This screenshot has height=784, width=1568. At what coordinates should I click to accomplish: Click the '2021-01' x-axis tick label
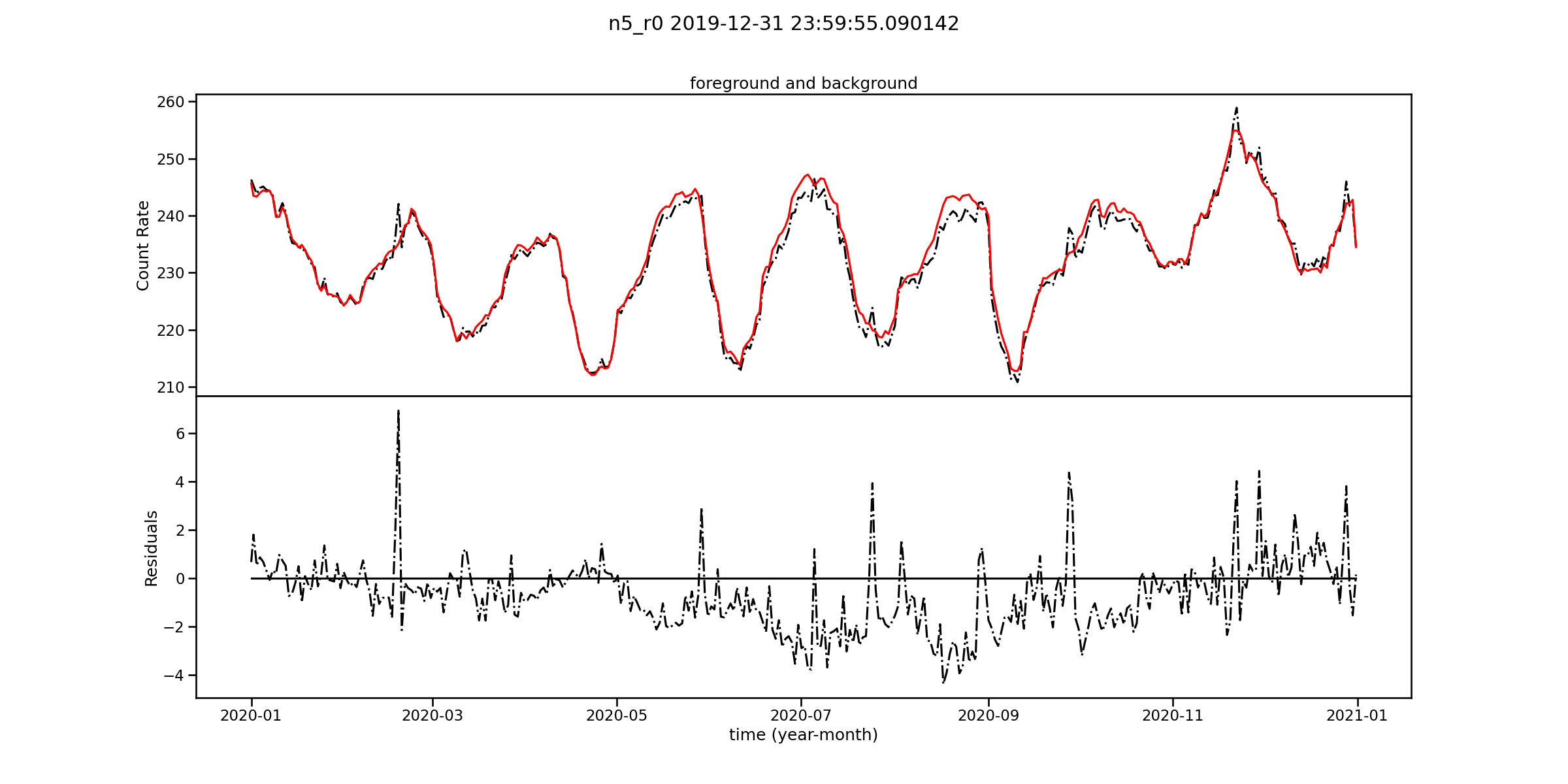[1357, 715]
